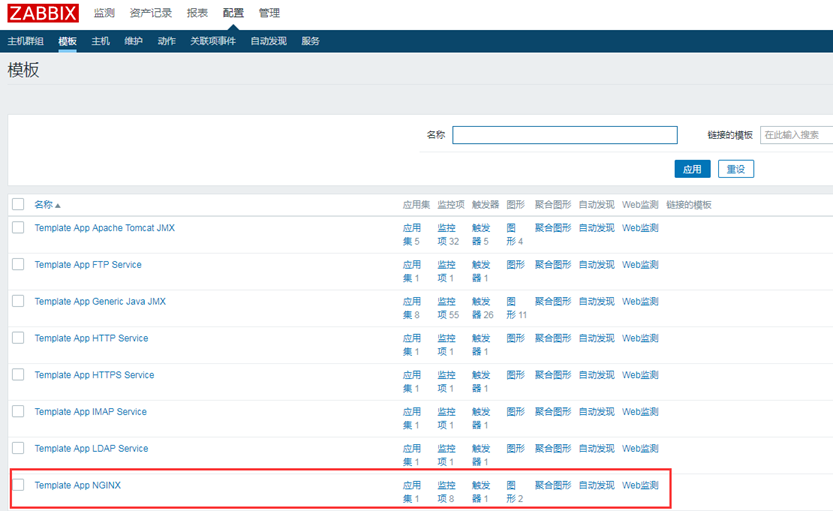
Task: Open the 服务 submenu tab
Action: point(310,41)
